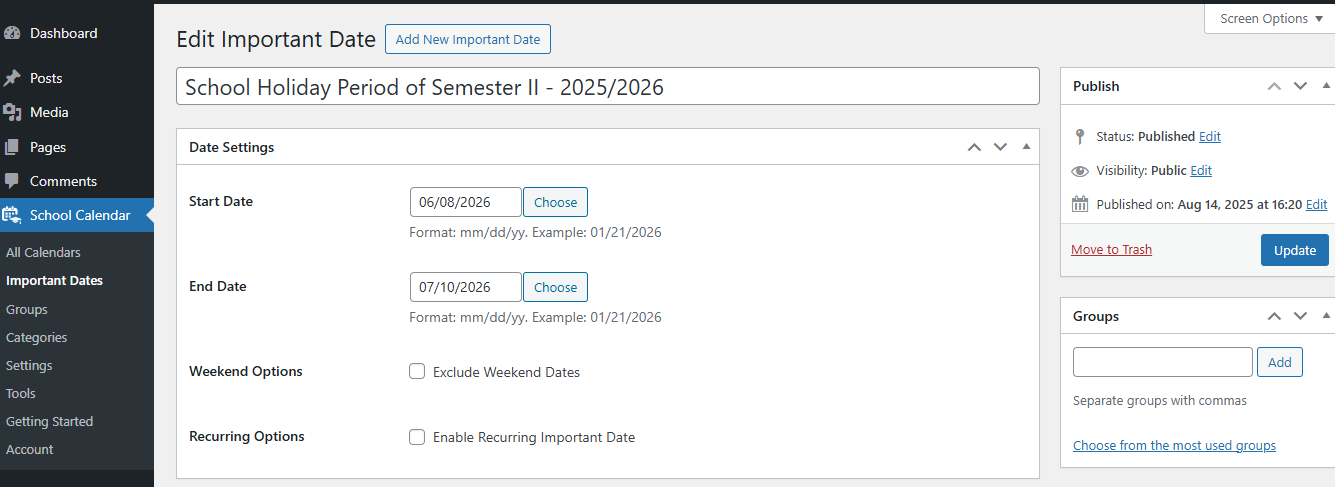Click the Media library icon

click(x=12, y=112)
